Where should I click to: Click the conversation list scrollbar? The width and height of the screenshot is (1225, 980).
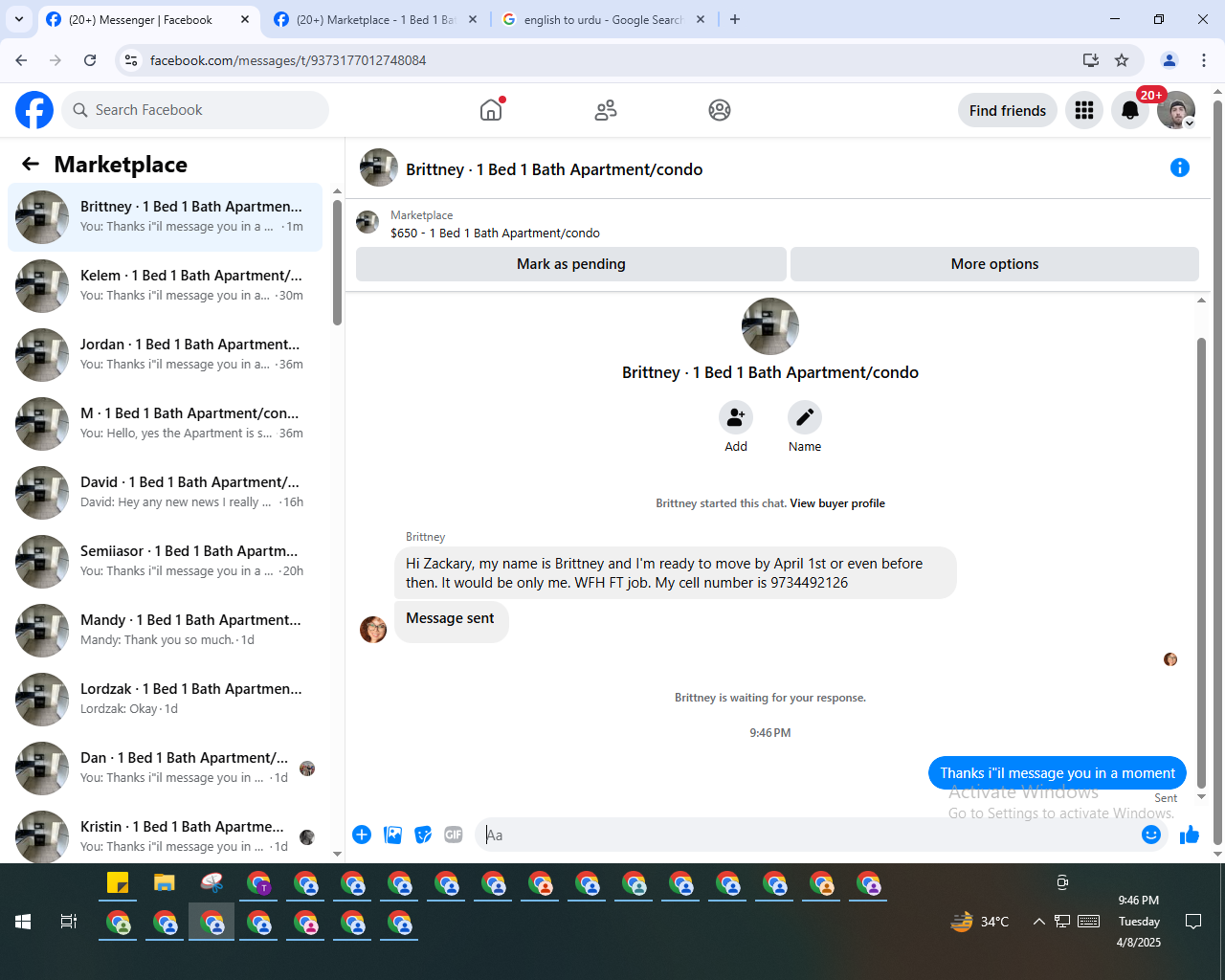pos(337,262)
